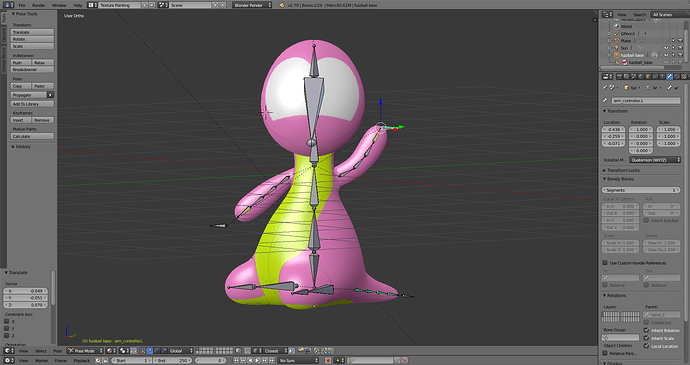Toggle constraint axis X checkbox
This screenshot has width=690, height=365.
pyautogui.click(x=7, y=321)
